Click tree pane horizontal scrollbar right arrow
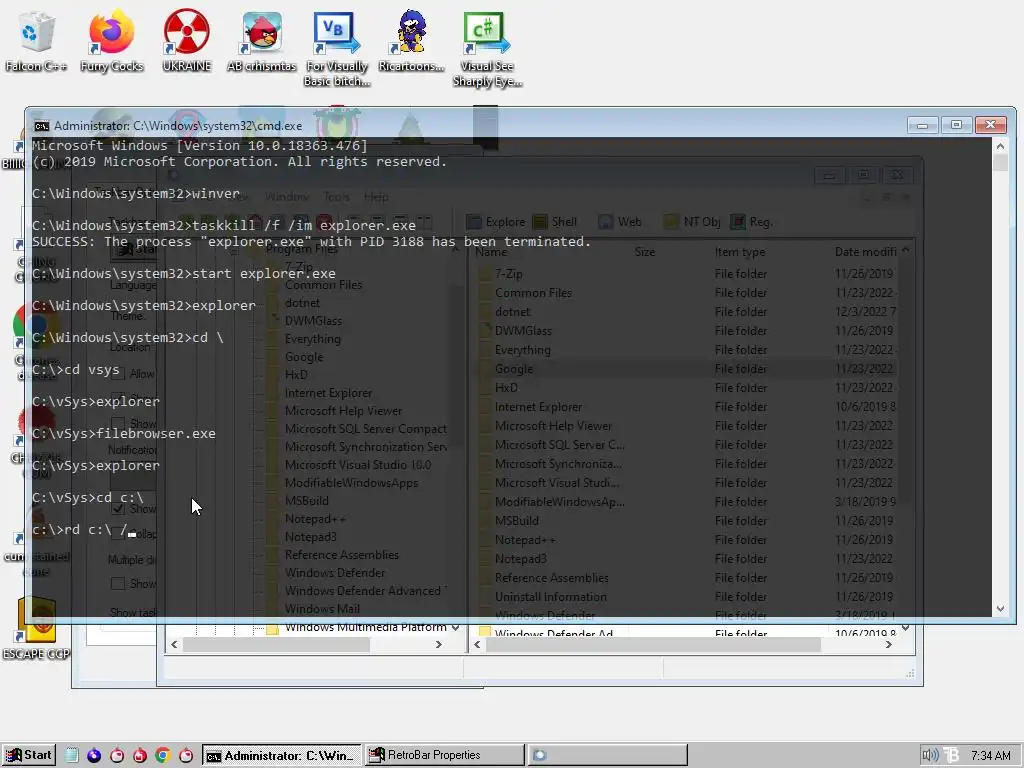This screenshot has width=1024, height=768. pos(439,645)
